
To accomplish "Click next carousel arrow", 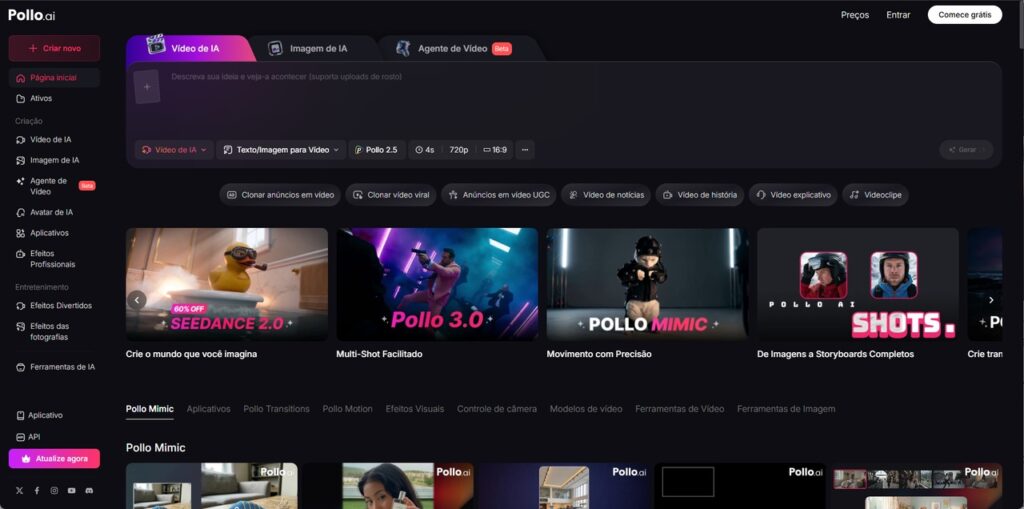I will pos(991,300).
